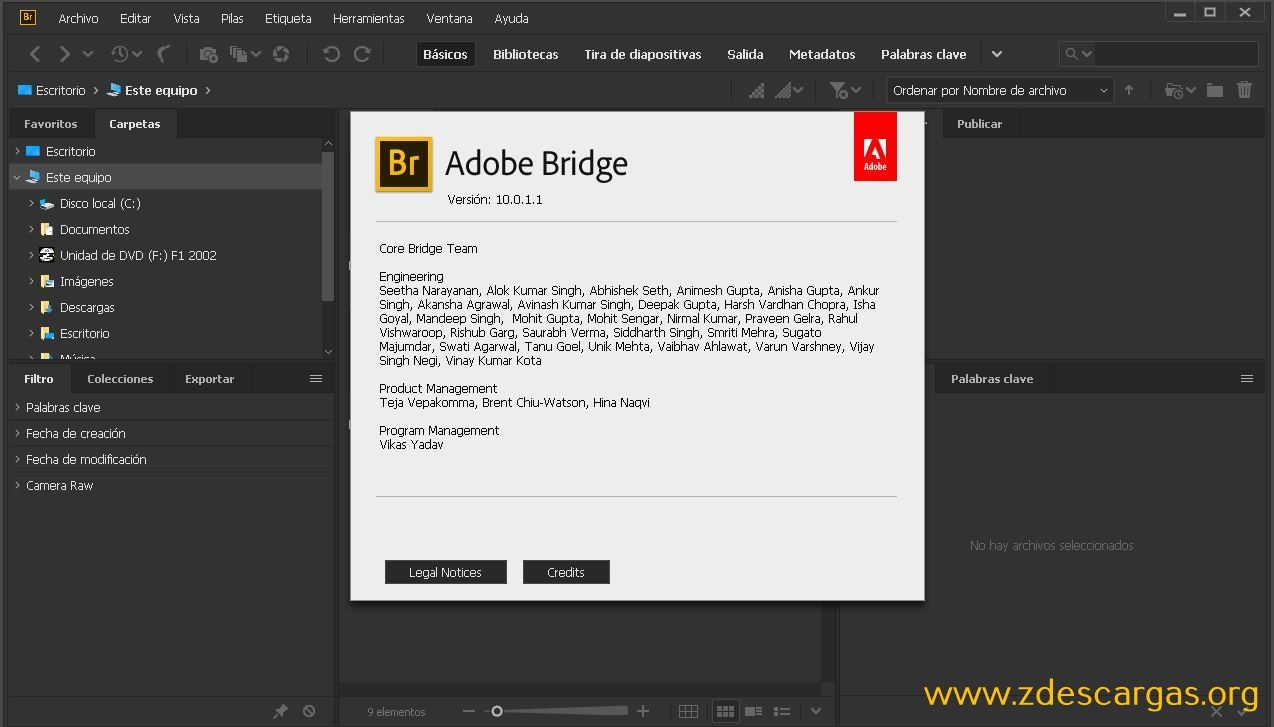This screenshot has width=1274, height=727.
Task: Open the Colecciones tab
Action: click(120, 379)
